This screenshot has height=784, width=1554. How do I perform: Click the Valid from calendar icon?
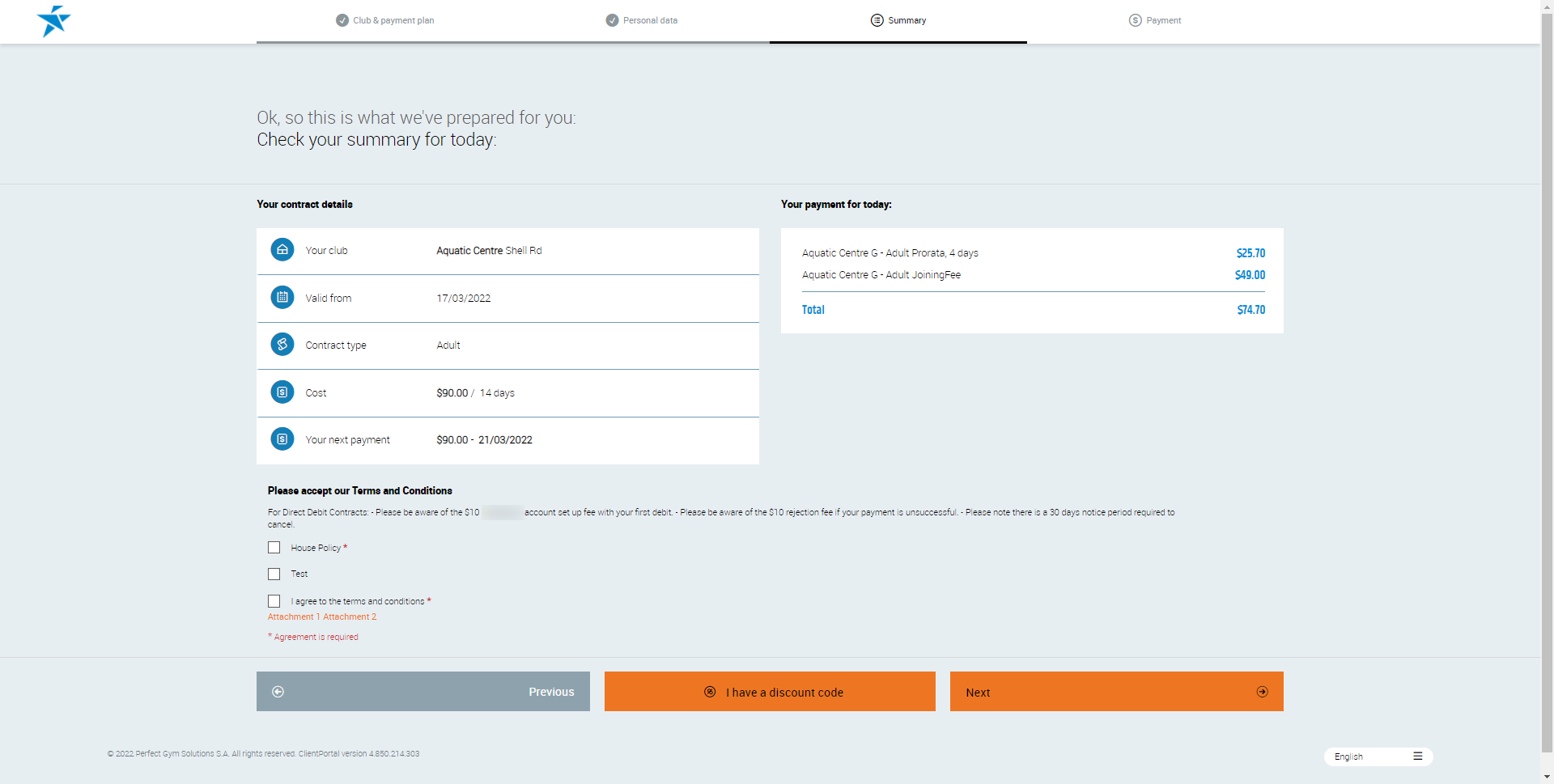(x=282, y=298)
